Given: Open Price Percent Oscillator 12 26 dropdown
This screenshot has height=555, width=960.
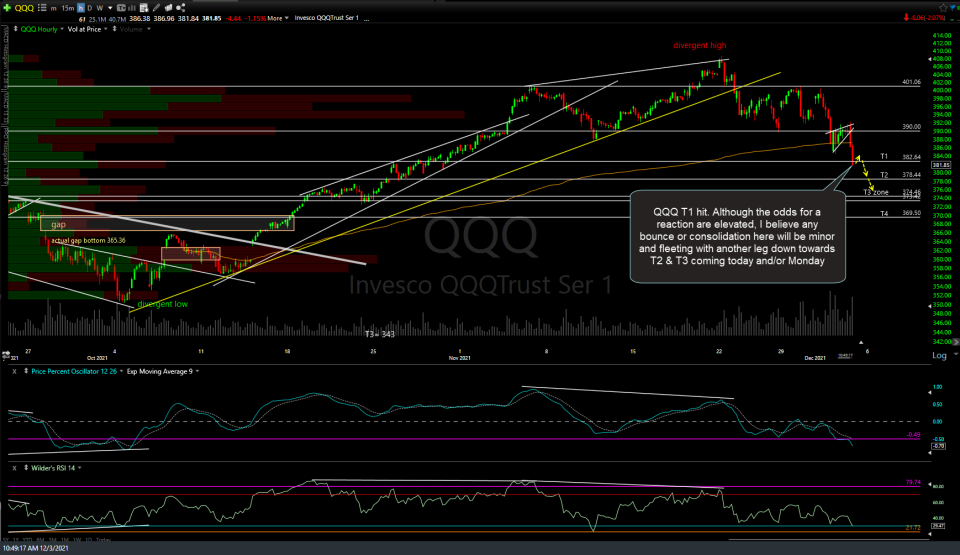Looking at the screenshot, I should [x=121, y=371].
